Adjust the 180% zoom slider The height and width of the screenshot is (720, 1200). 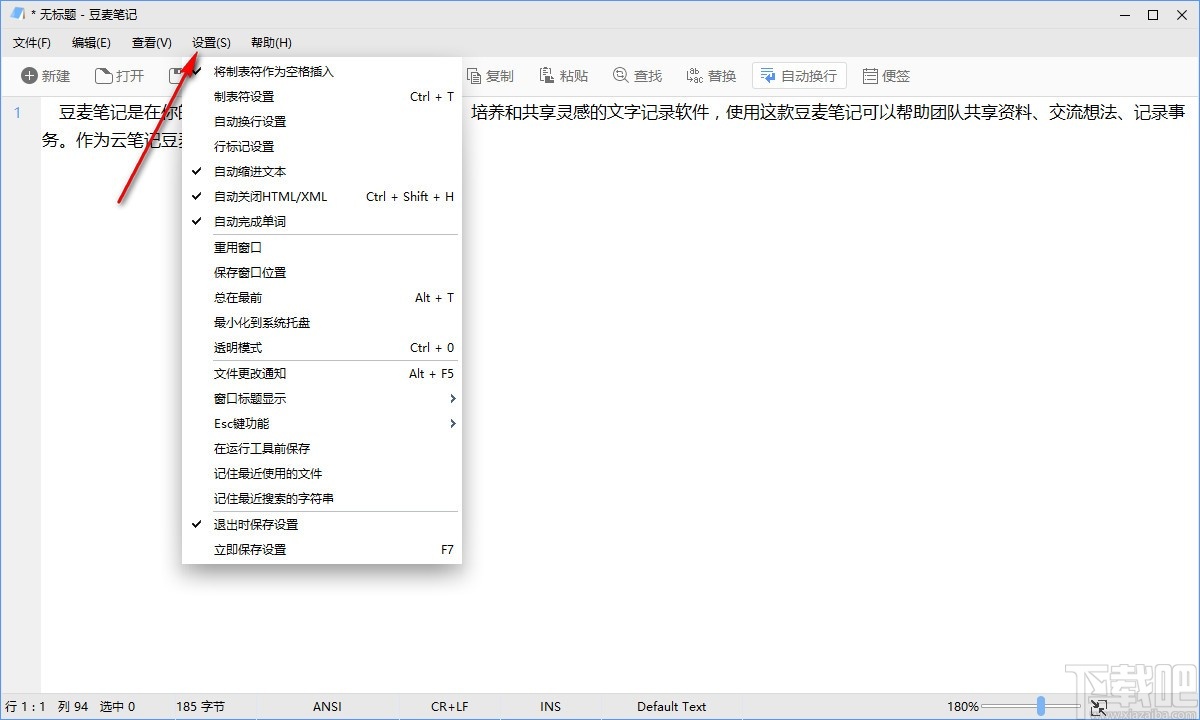pos(1040,706)
